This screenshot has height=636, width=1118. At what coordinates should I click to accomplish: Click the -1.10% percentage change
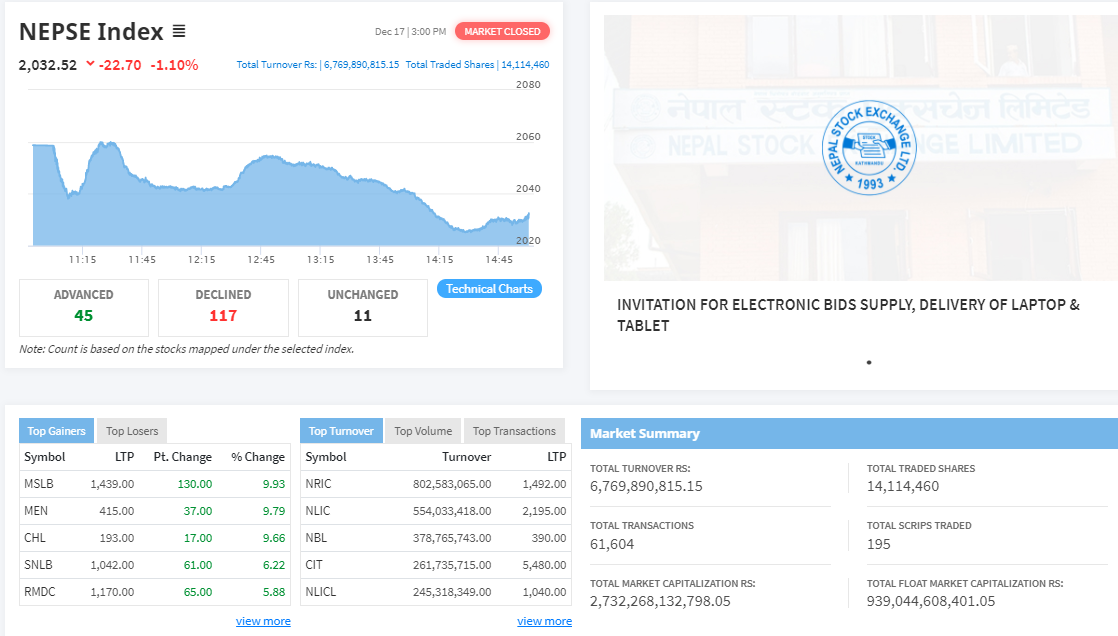click(x=174, y=65)
